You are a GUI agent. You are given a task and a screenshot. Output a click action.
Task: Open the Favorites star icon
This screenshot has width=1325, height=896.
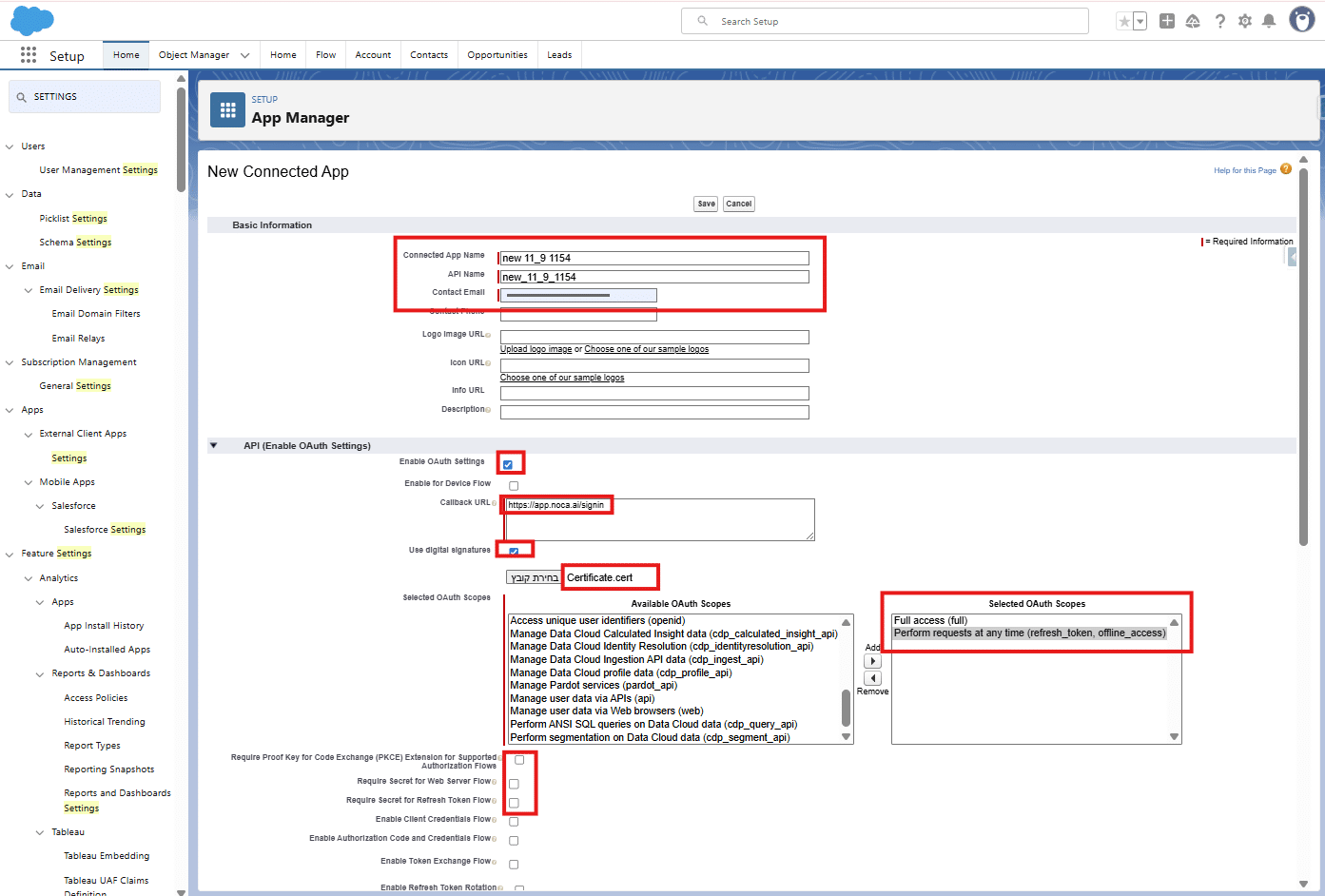pyautogui.click(x=1124, y=21)
